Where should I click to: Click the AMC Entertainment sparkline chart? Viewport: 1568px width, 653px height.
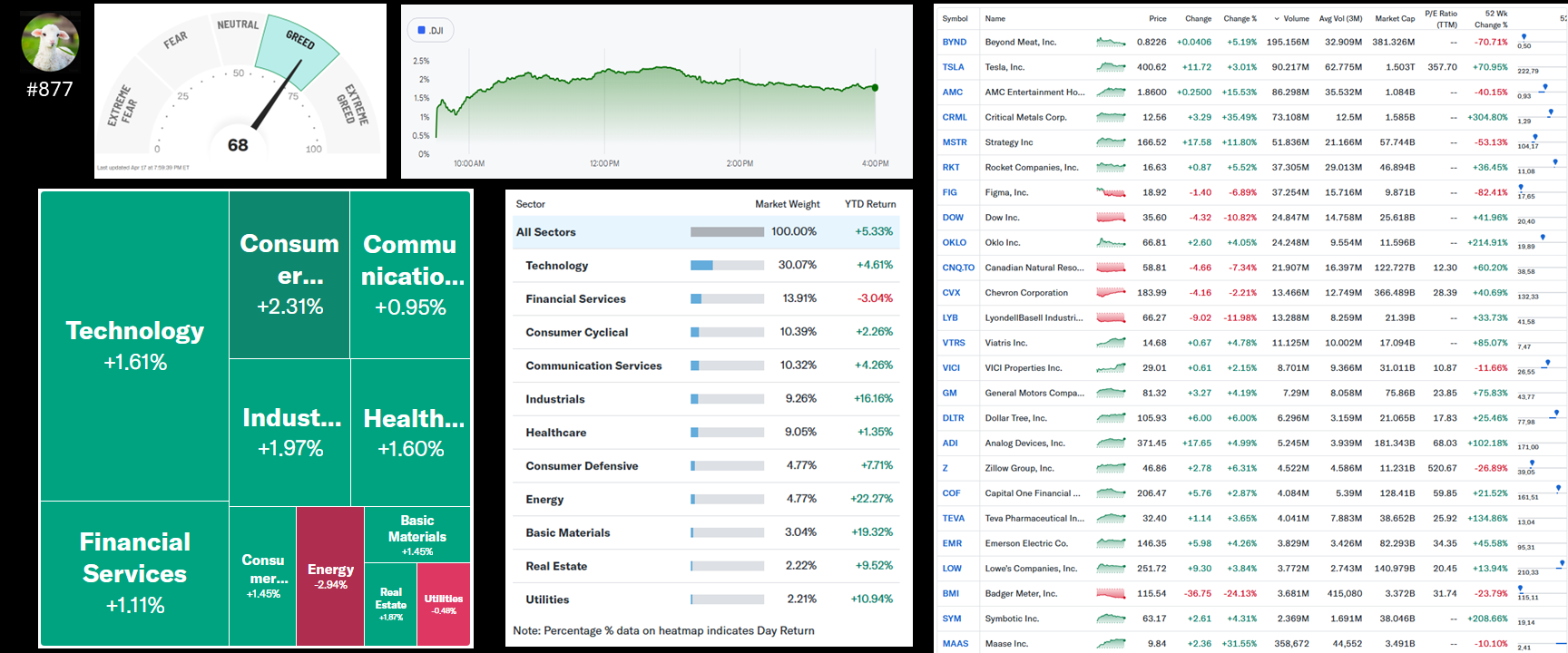(x=1111, y=93)
